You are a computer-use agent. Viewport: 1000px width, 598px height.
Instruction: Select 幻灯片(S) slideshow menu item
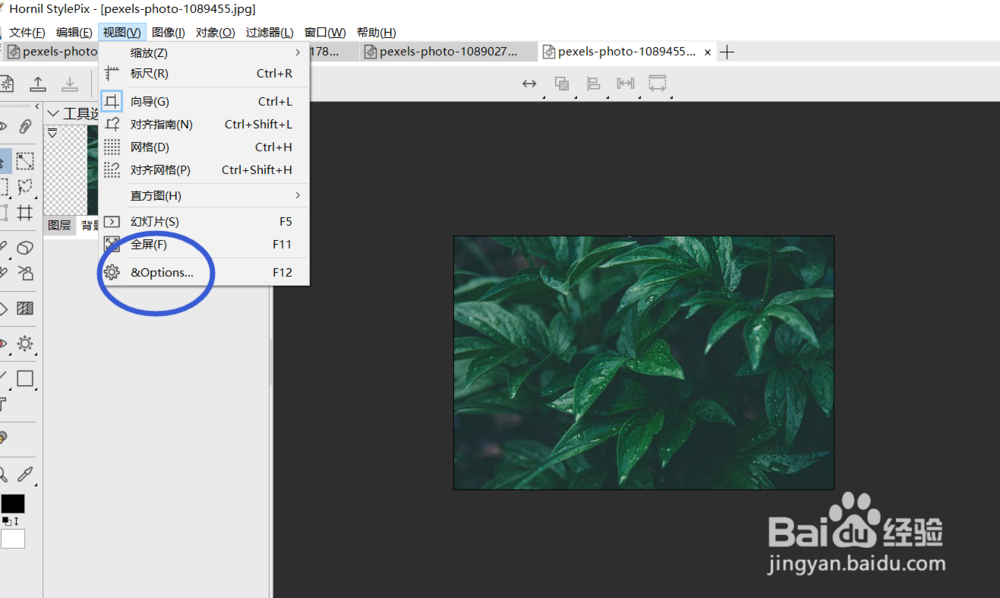pos(204,221)
